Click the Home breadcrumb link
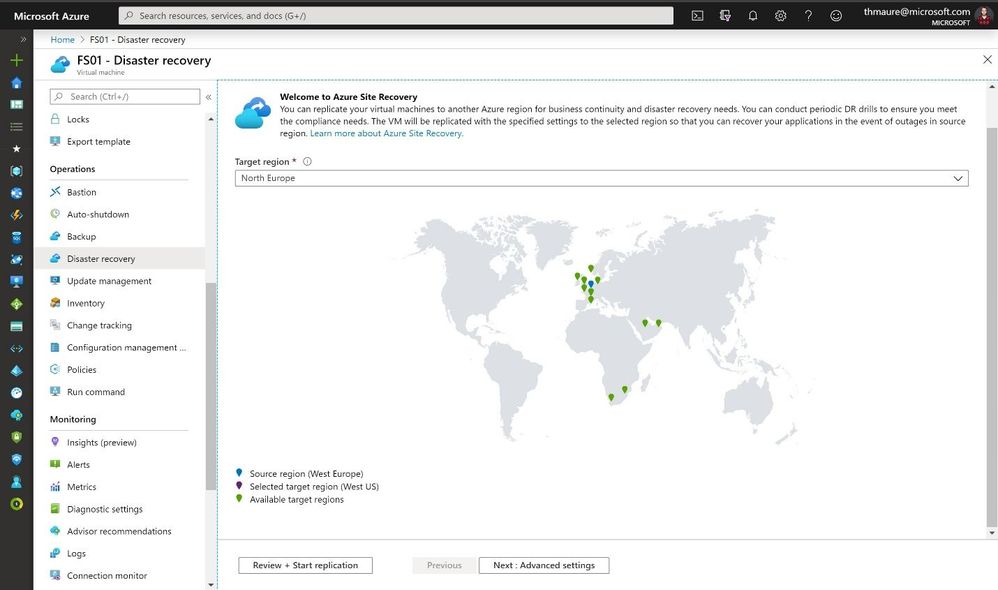998x590 pixels. point(62,39)
